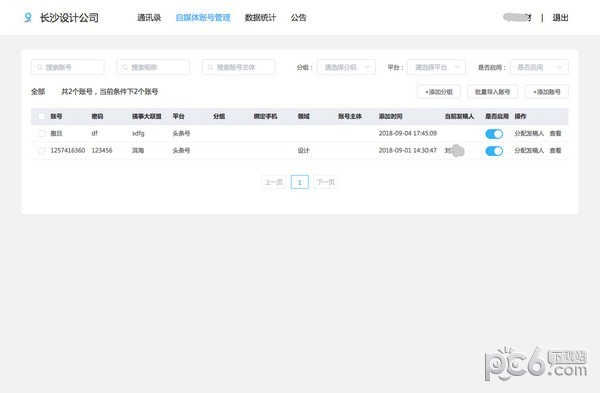Open the 数据统计 menu item

[260, 18]
